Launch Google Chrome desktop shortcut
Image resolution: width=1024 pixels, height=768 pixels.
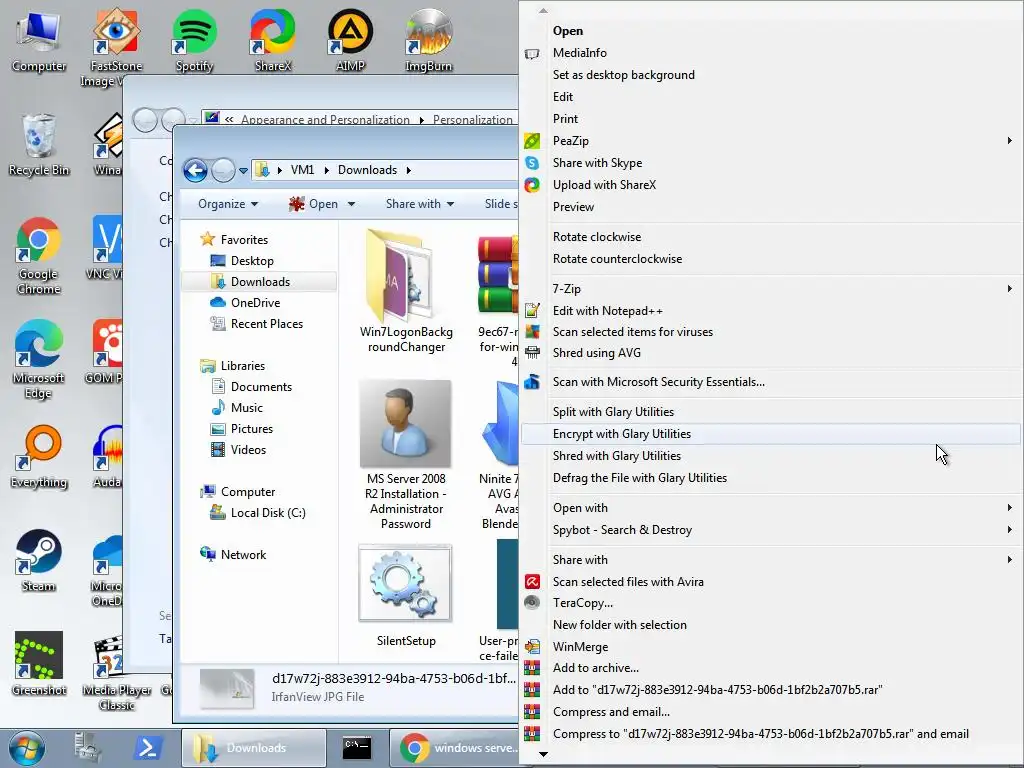click(x=39, y=256)
